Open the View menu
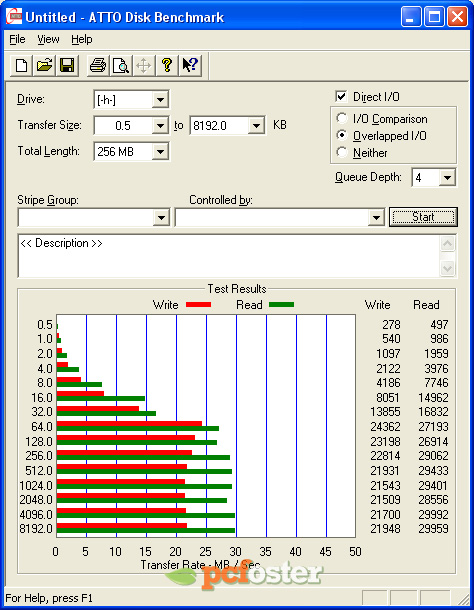474x610 pixels. click(48, 39)
